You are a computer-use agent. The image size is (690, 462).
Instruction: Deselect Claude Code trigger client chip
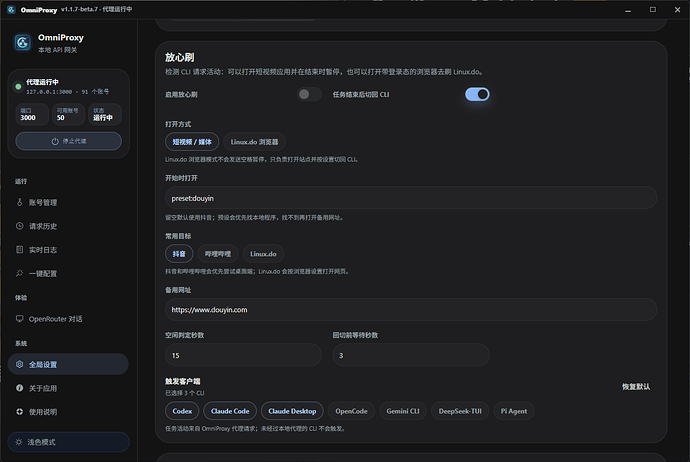pos(230,411)
